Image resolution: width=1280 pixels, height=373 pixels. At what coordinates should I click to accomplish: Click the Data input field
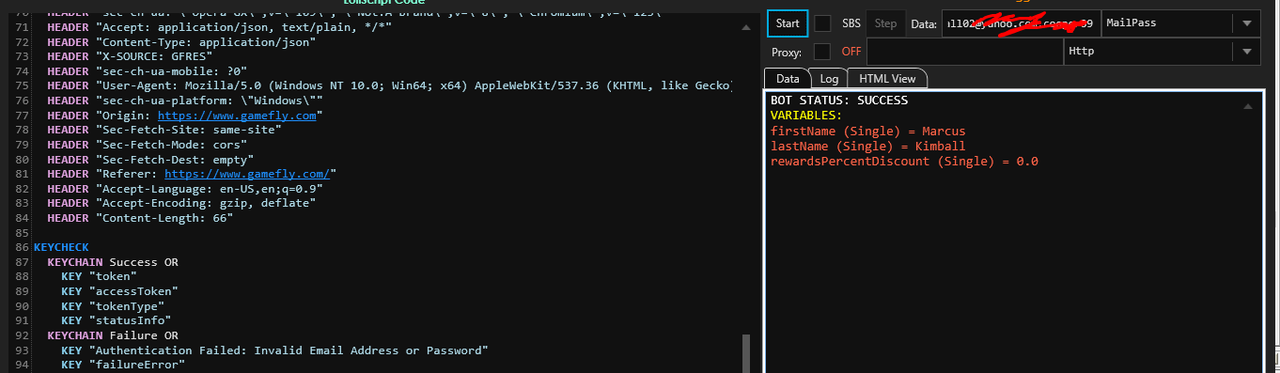tap(1020, 23)
